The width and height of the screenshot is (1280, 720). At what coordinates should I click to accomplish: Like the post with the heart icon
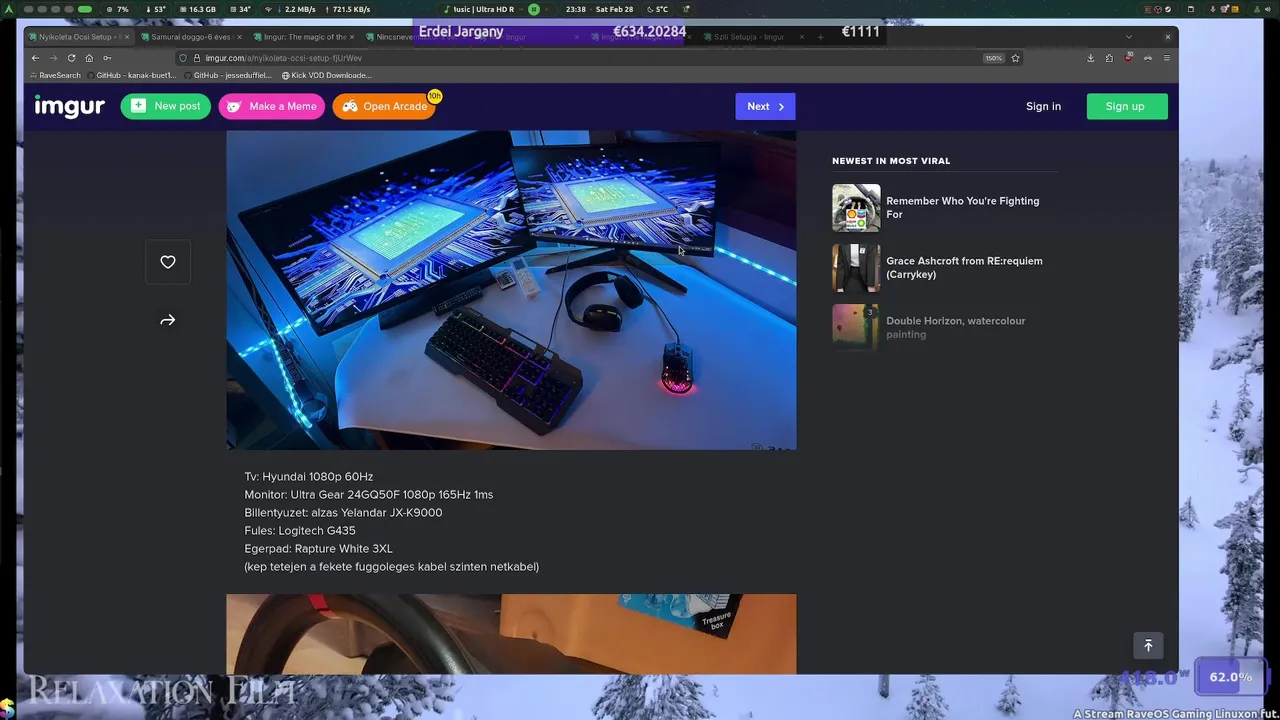168,262
